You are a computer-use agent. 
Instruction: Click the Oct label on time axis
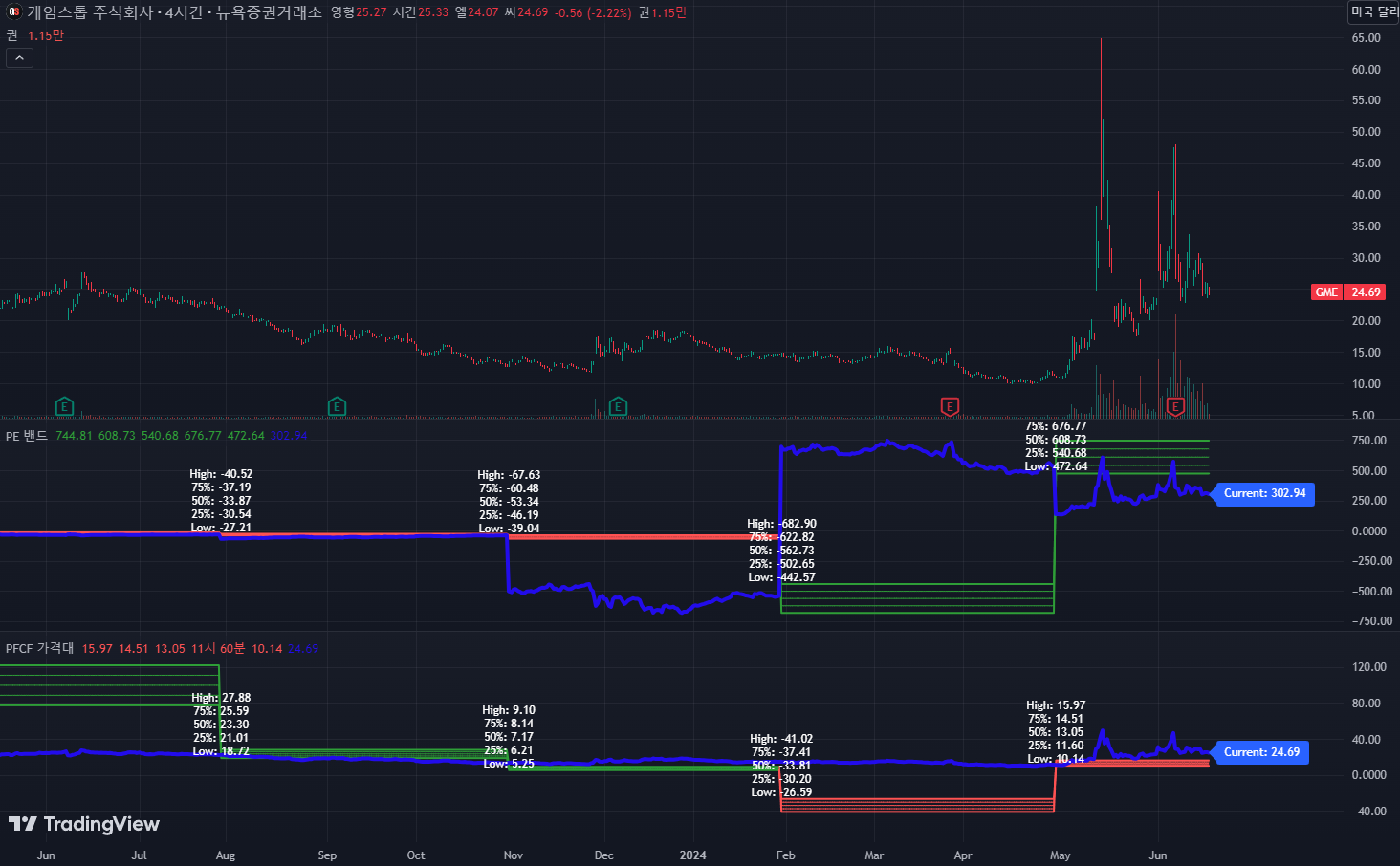[x=416, y=855]
